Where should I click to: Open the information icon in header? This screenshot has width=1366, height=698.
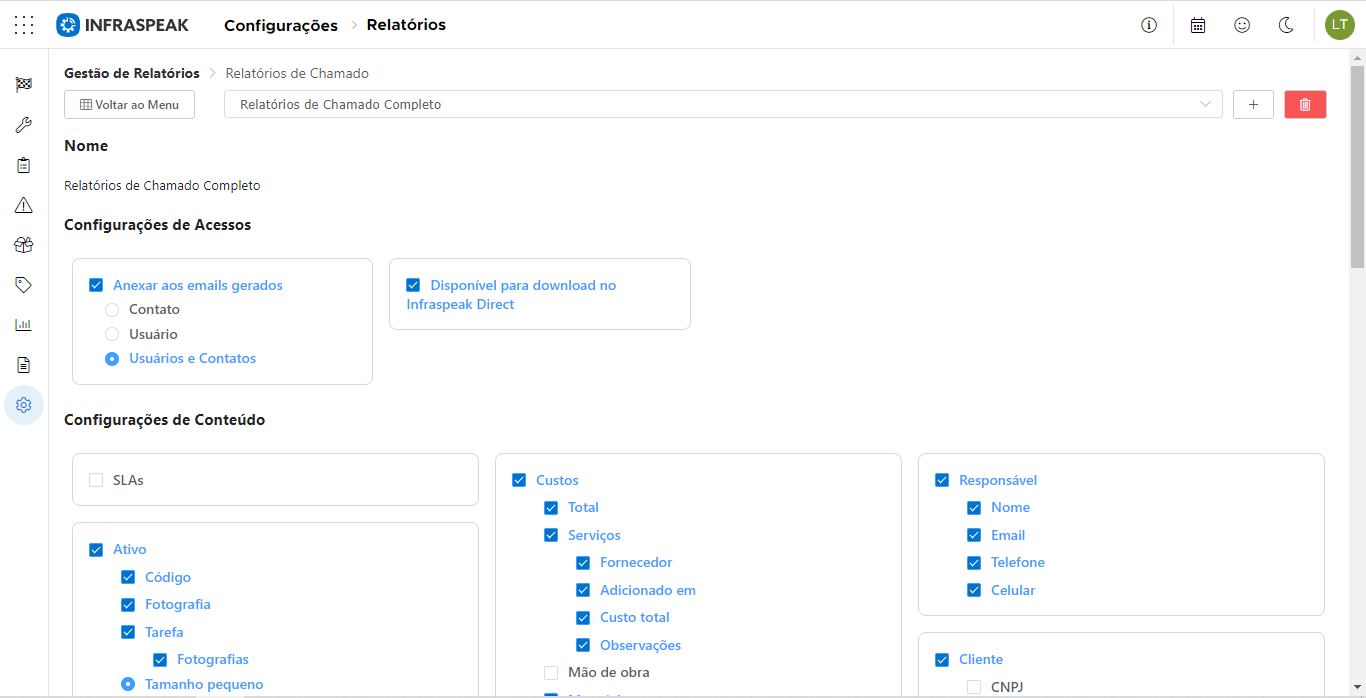point(1149,25)
